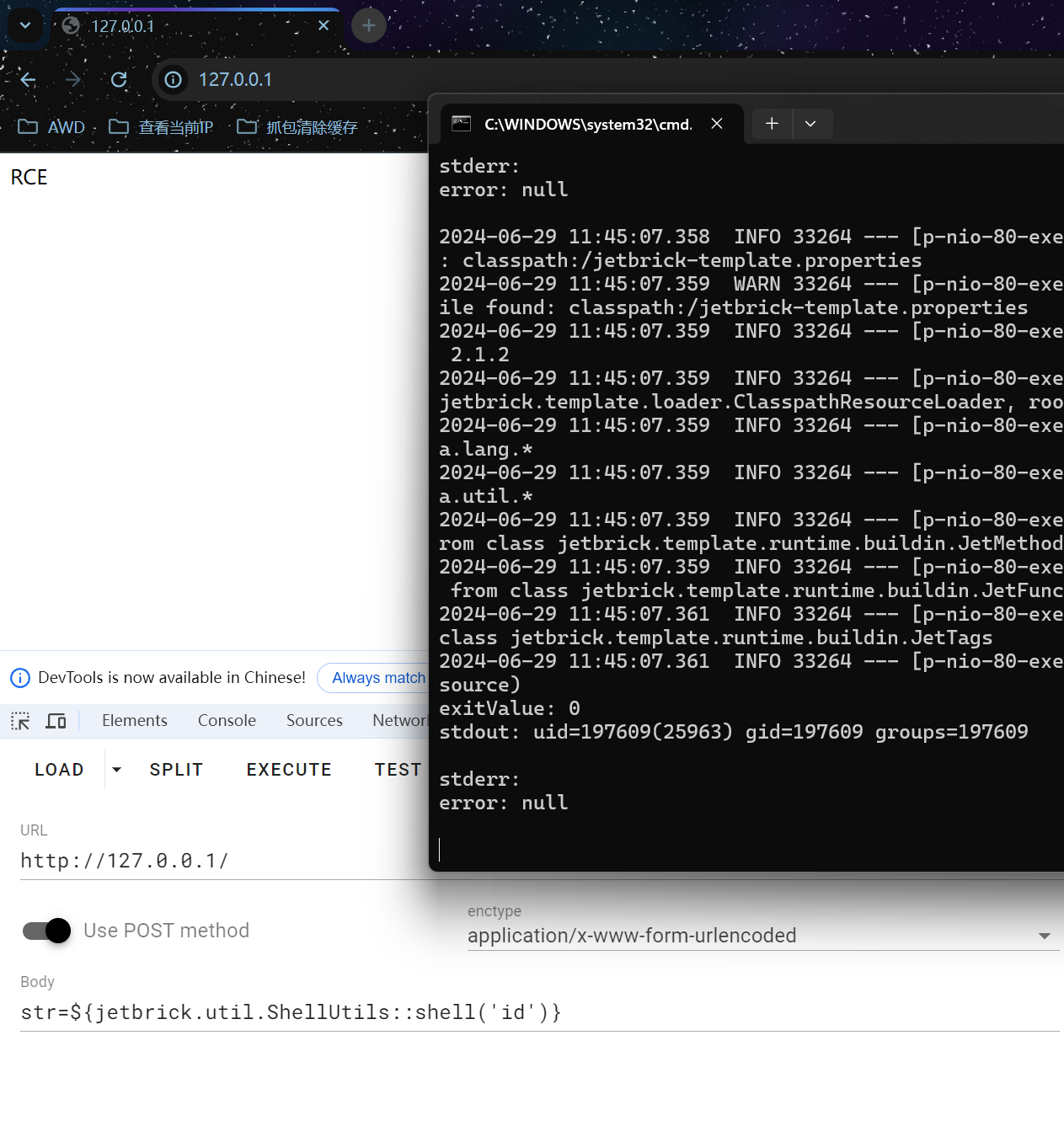Switch to the Elements panel
The image size is (1064, 1126).
point(135,721)
